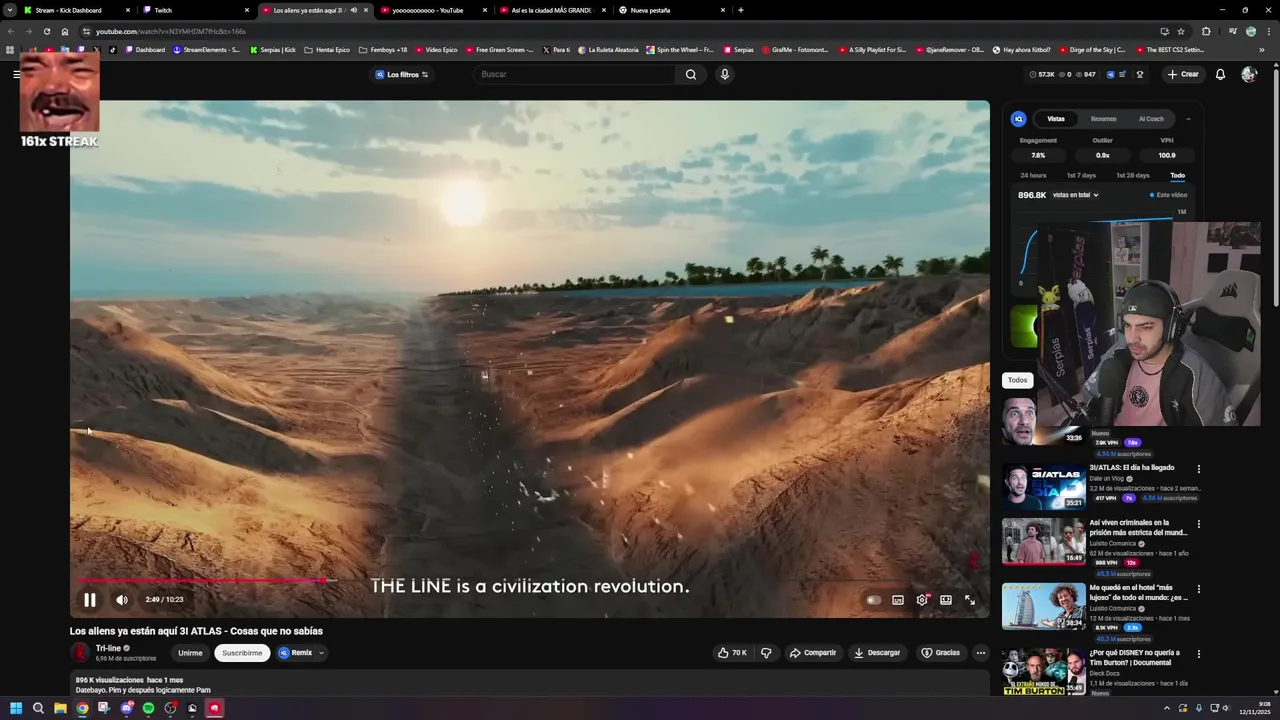The width and height of the screenshot is (1280, 720).
Task: Select the 24 hours range tab
Action: (x=1033, y=176)
